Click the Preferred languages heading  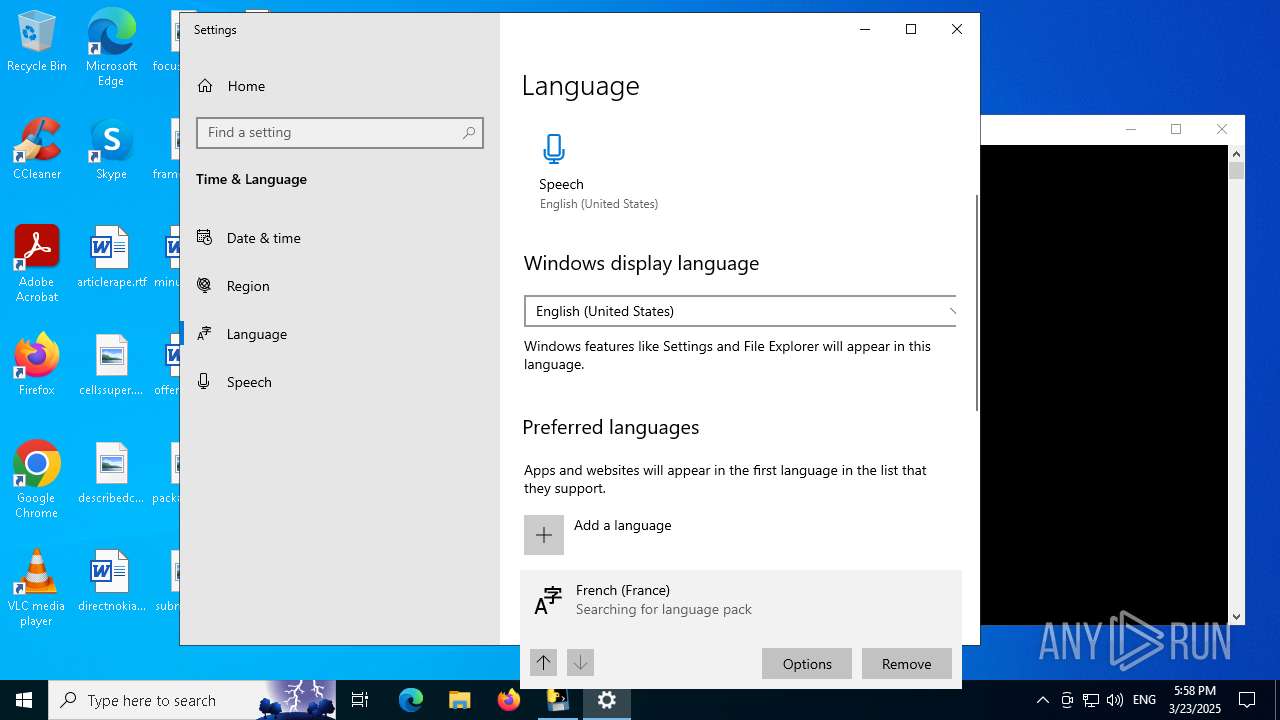click(611, 427)
